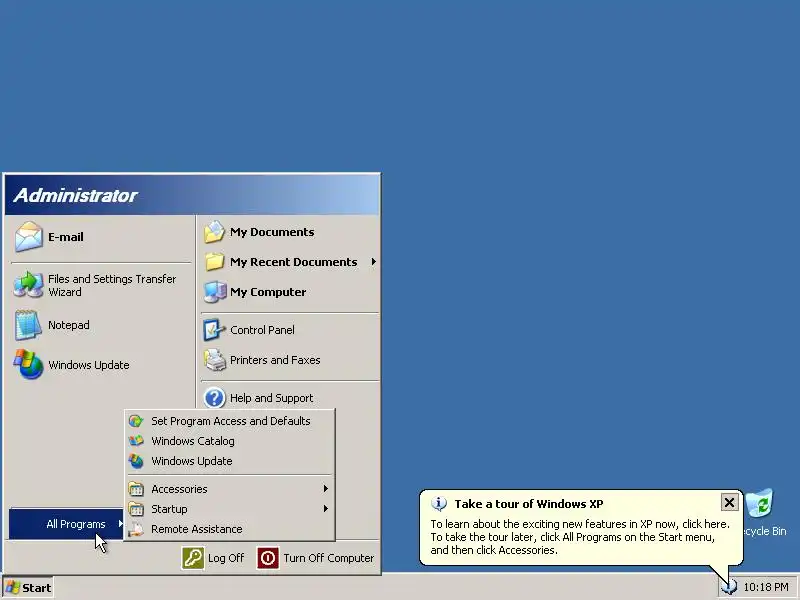Image resolution: width=800 pixels, height=600 pixels.
Task: Click the Accessories folder icon
Action: pos(136,489)
